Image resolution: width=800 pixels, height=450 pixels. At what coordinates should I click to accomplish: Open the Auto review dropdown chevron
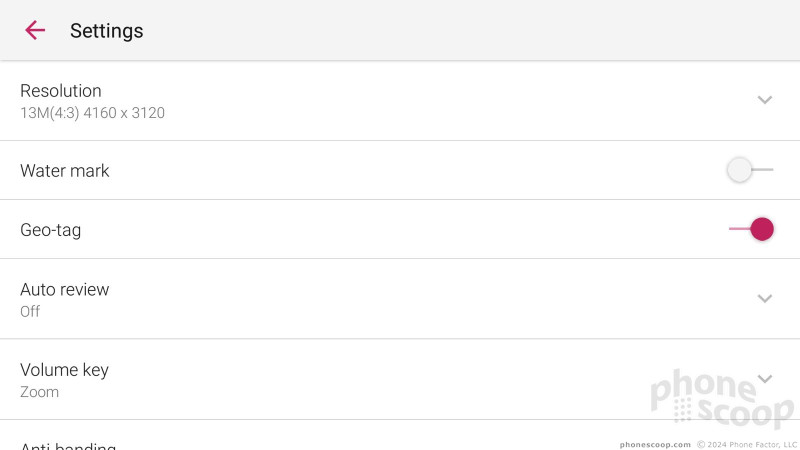[x=764, y=298]
